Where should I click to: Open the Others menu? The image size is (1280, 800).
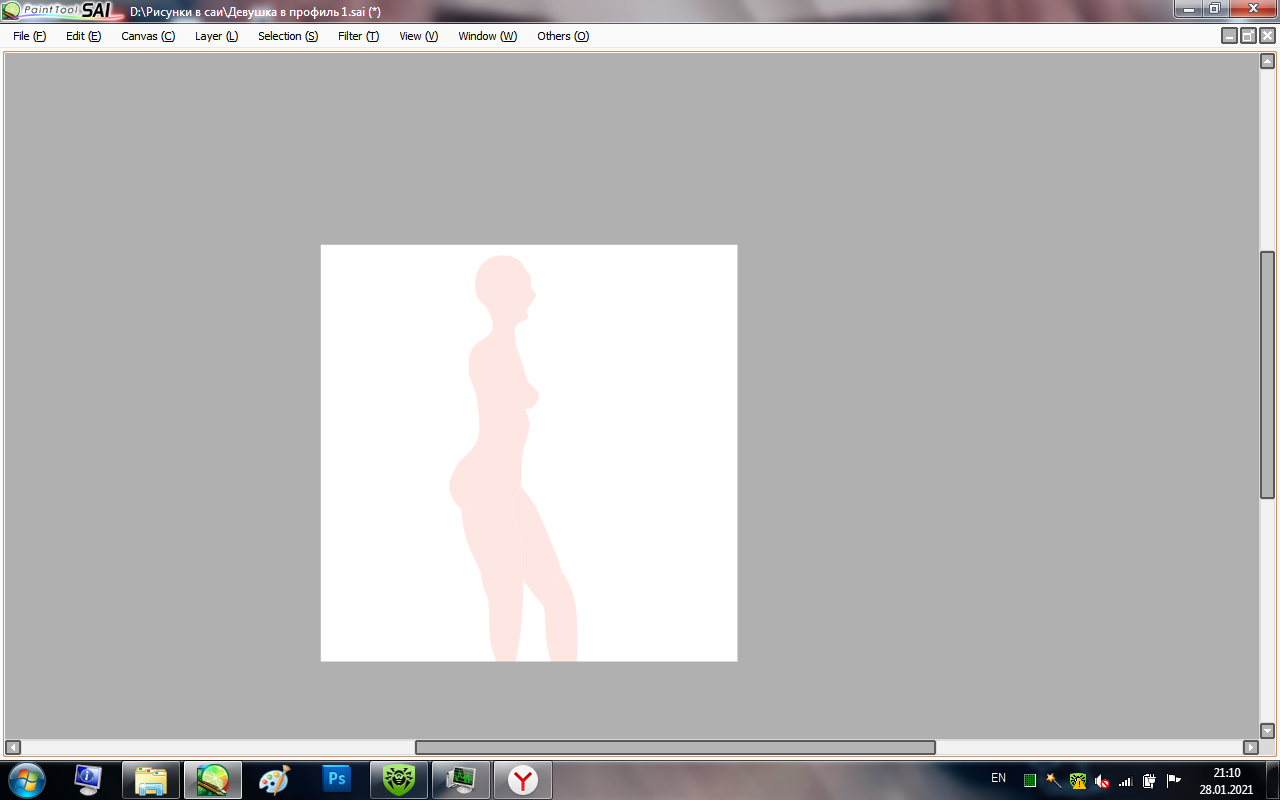(x=563, y=36)
